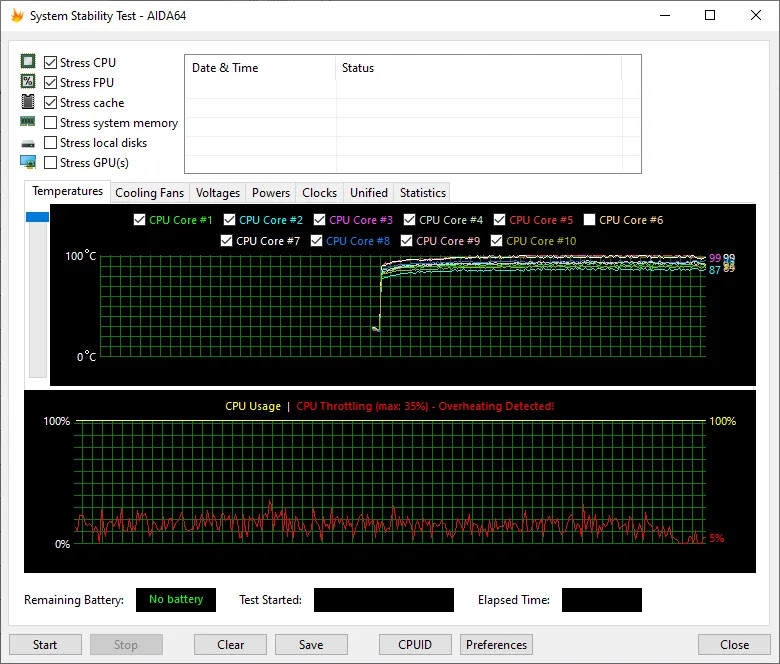Enable CPU Core #6 temperature graph
The height and width of the screenshot is (664, 780).
click(x=590, y=220)
